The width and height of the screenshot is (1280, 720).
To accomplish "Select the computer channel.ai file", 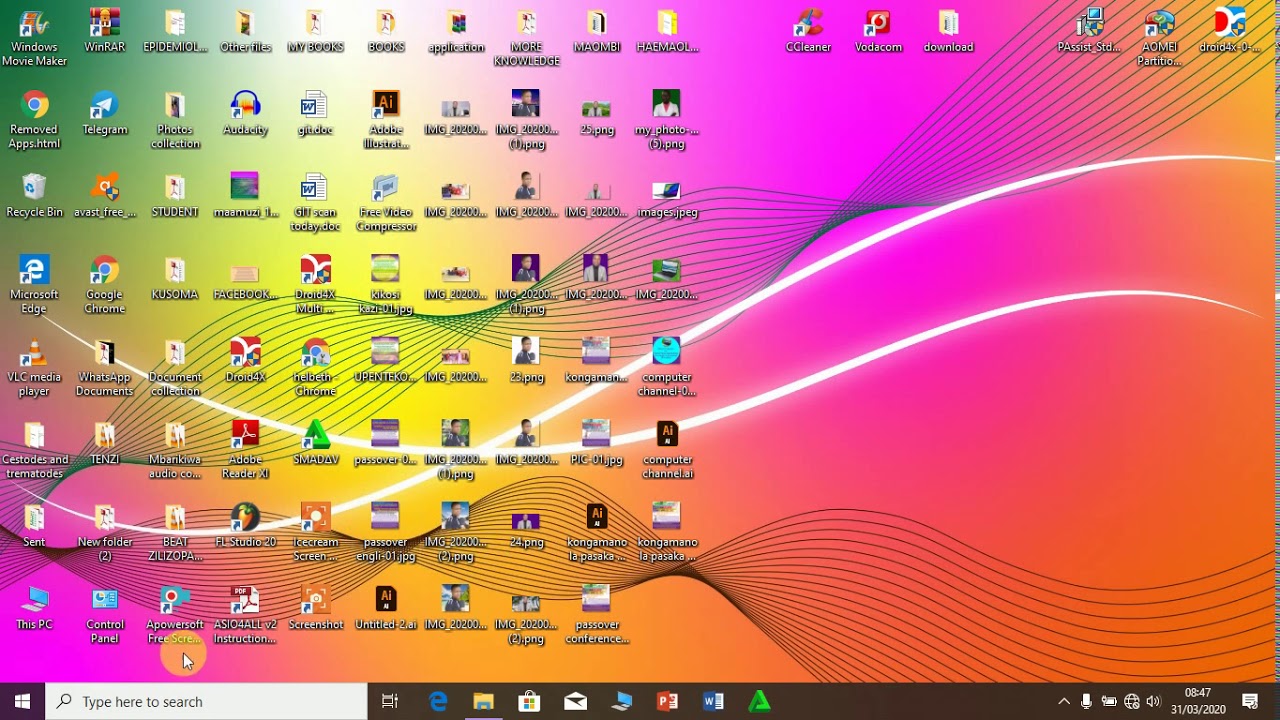I will tap(667, 450).
